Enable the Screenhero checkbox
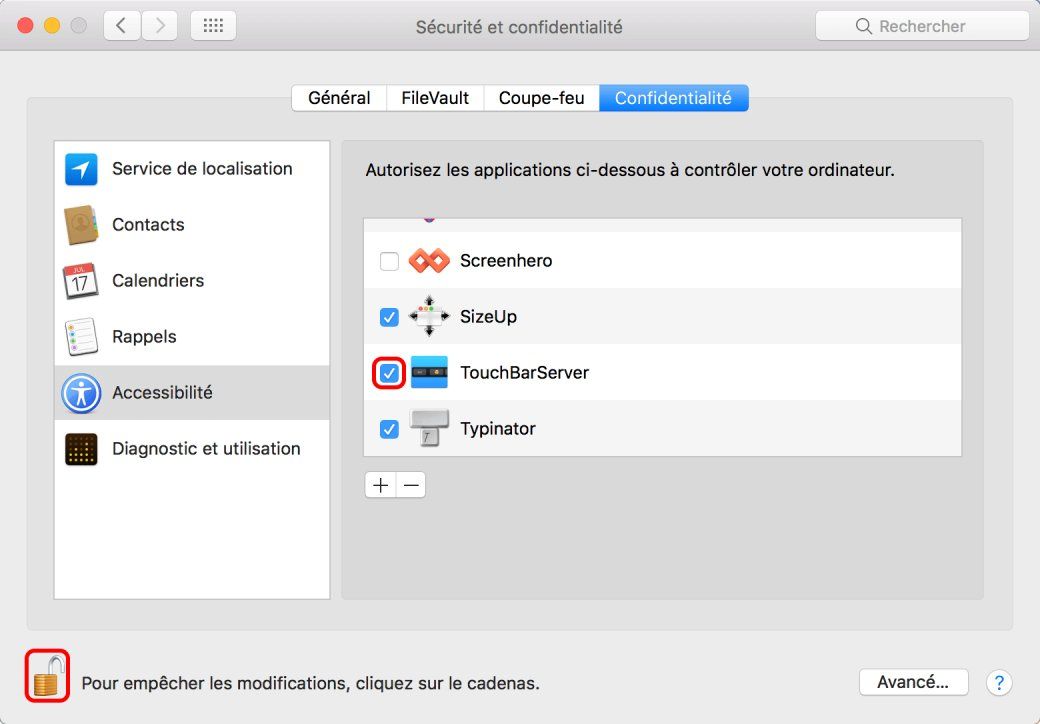The height and width of the screenshot is (724, 1040). (x=388, y=260)
